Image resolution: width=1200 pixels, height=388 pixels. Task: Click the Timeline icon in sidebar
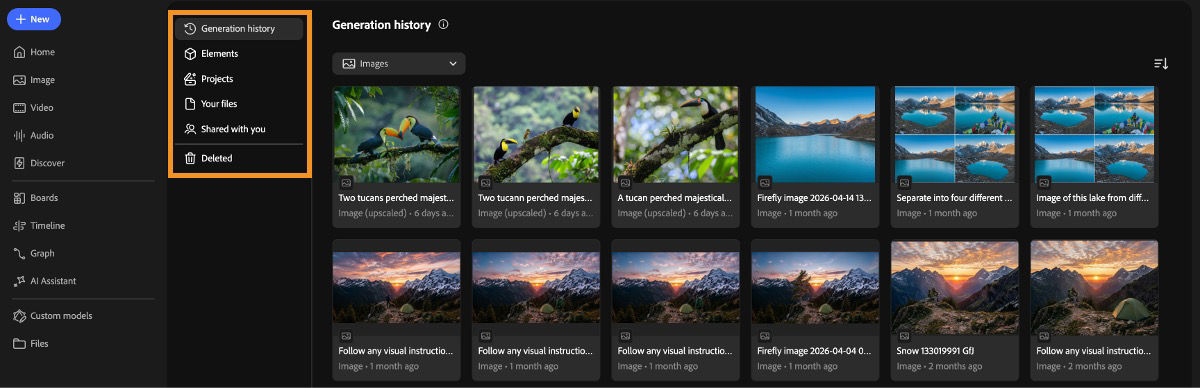pos(19,226)
